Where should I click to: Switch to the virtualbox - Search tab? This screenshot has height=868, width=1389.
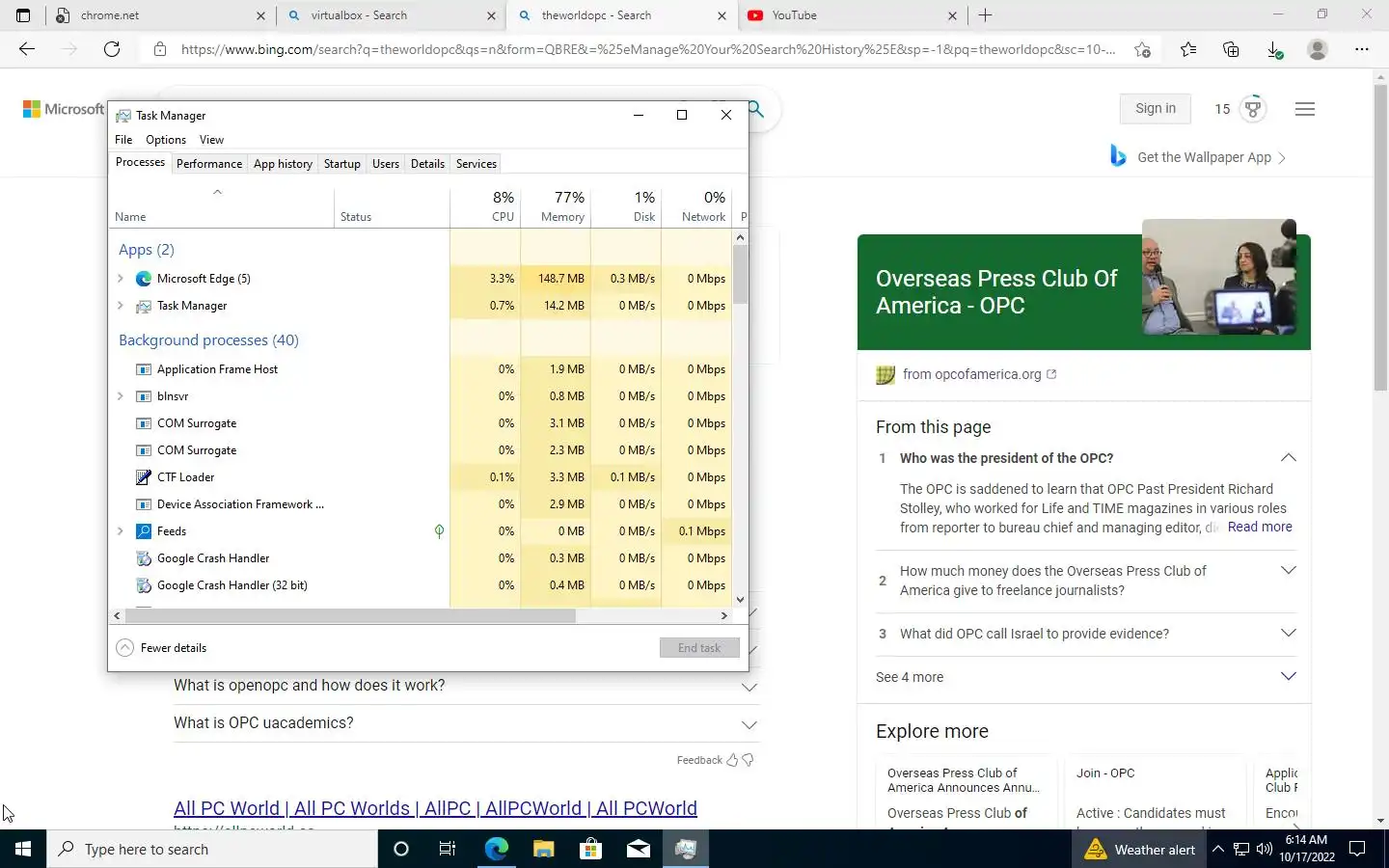click(391, 15)
